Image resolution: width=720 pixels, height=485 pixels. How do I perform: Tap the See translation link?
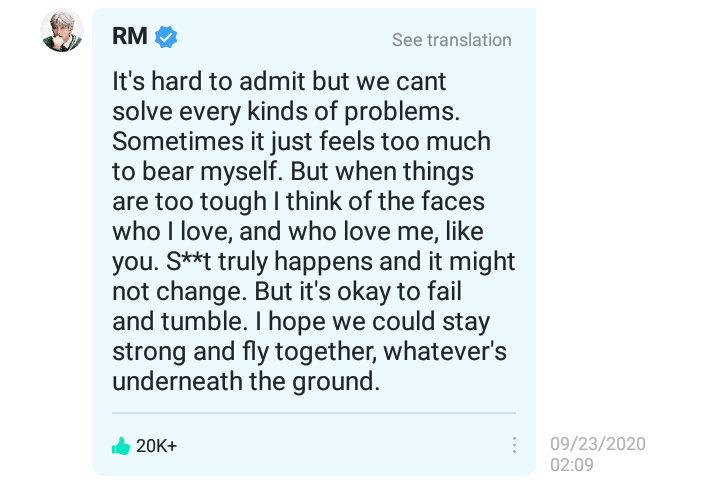click(x=451, y=40)
